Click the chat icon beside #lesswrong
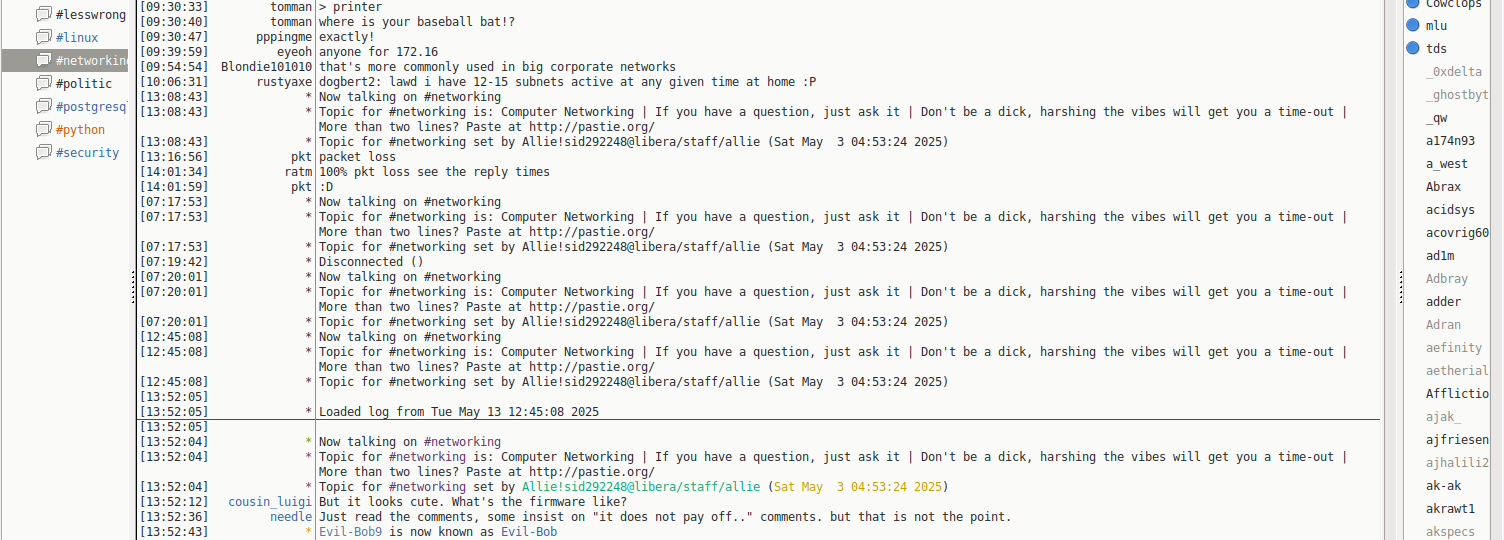The height and width of the screenshot is (540, 1504). coord(43,15)
